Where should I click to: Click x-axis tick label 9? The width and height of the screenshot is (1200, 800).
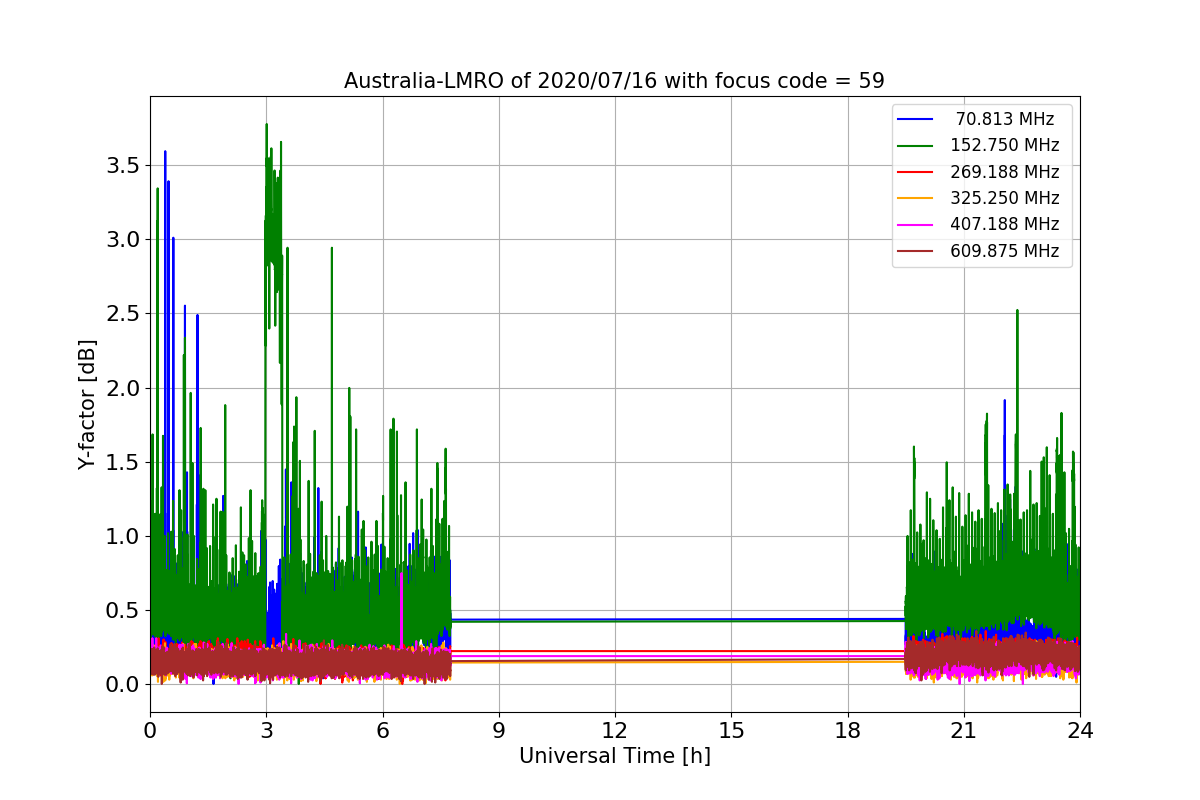point(499,730)
